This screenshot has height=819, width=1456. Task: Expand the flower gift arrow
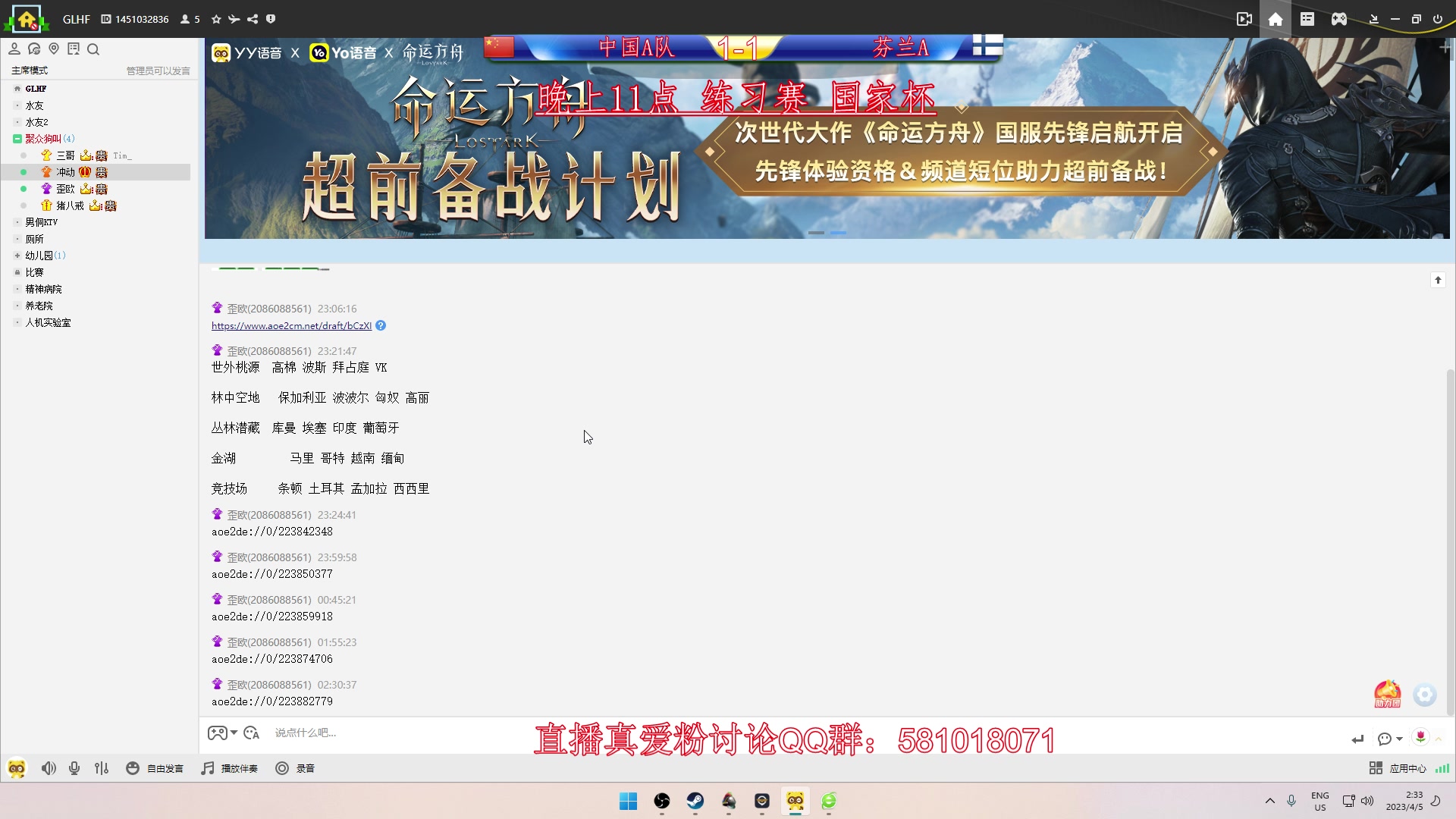(1439, 739)
